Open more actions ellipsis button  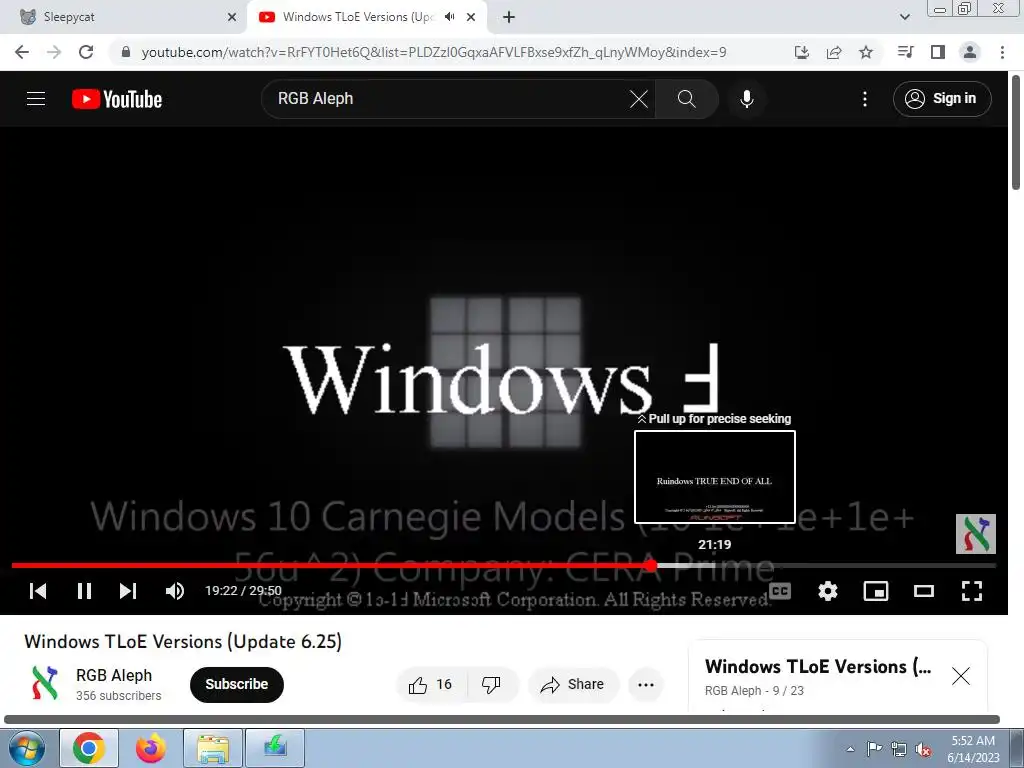click(646, 684)
